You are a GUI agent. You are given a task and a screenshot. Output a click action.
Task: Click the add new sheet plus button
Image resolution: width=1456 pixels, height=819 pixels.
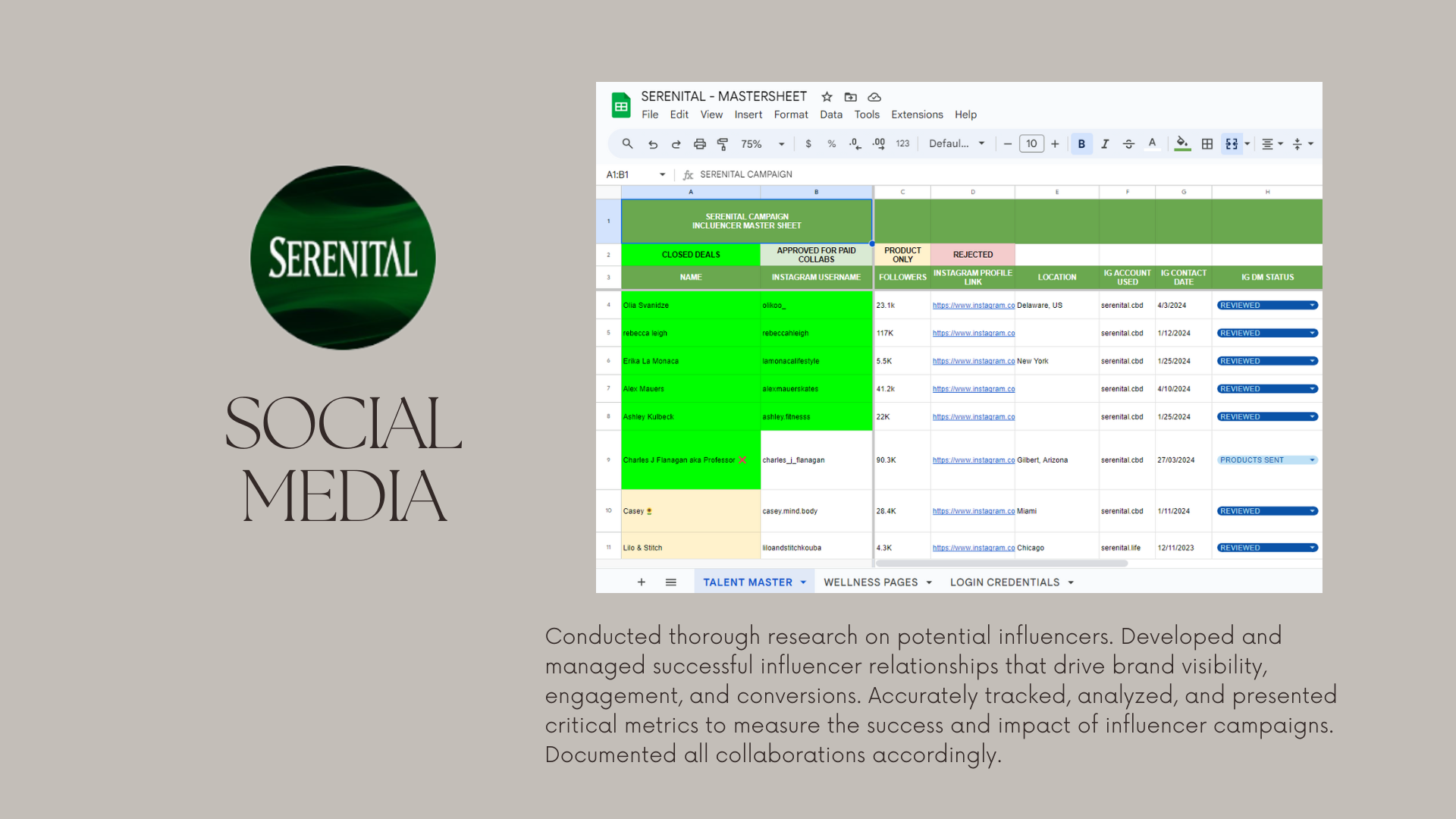pyautogui.click(x=641, y=582)
